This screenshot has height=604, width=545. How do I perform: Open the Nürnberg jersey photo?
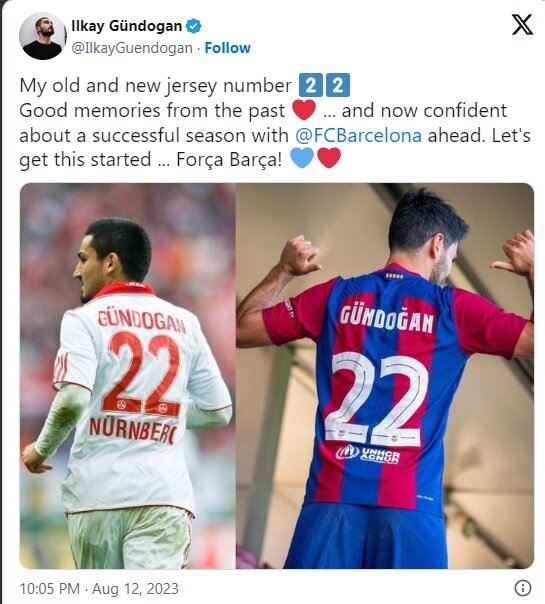[x=127, y=376]
